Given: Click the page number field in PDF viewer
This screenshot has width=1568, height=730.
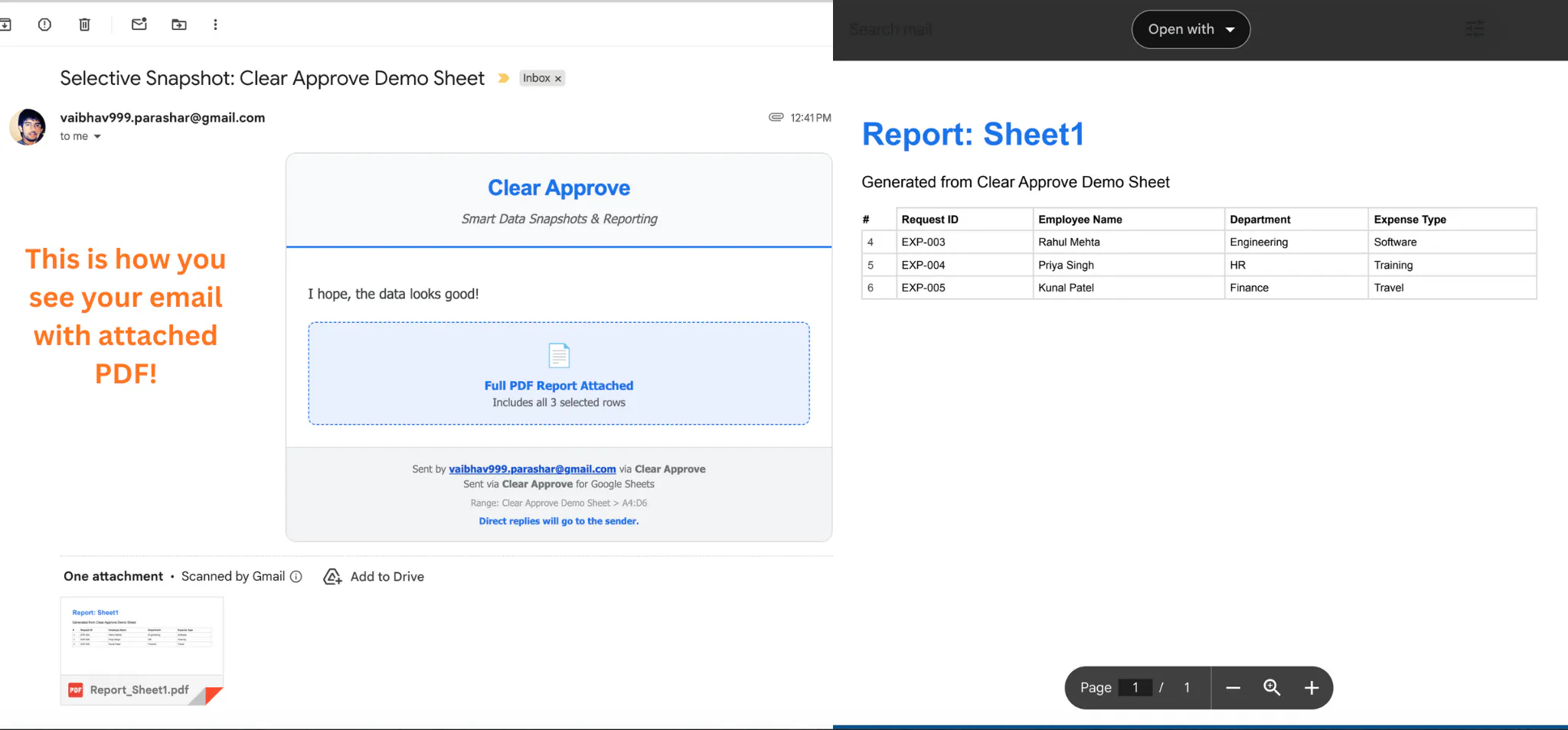Looking at the screenshot, I should [x=1135, y=687].
